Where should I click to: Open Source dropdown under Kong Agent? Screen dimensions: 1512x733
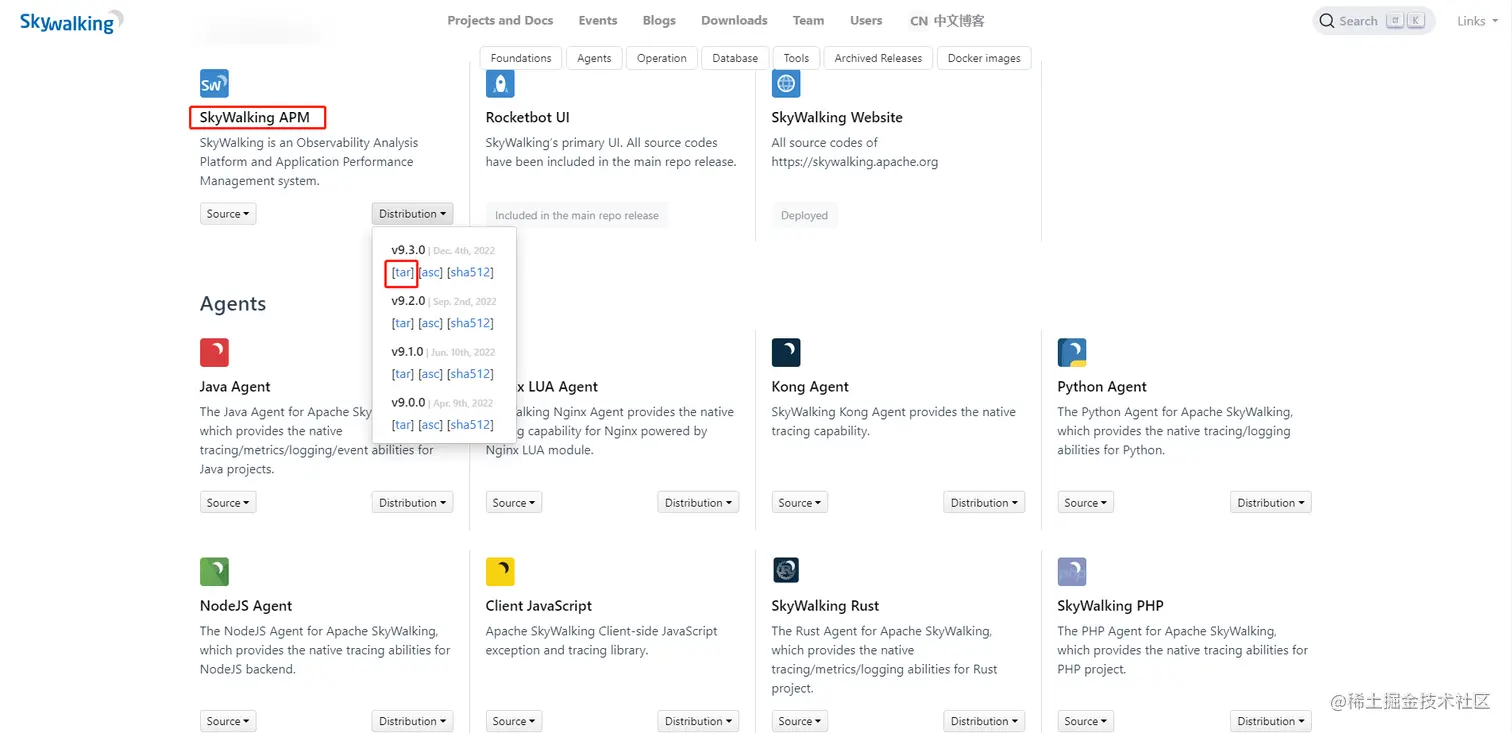pyautogui.click(x=800, y=503)
